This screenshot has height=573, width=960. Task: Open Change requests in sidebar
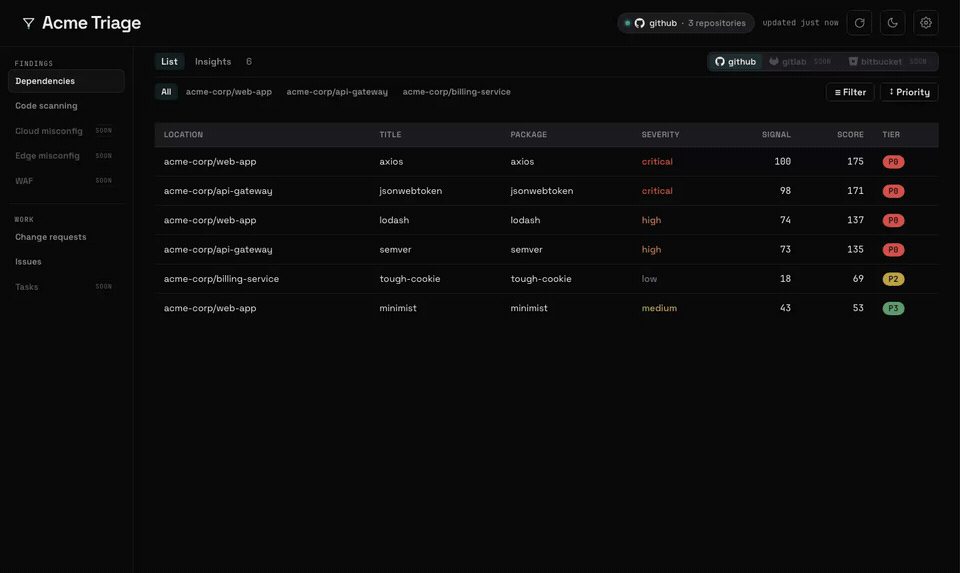point(66,237)
